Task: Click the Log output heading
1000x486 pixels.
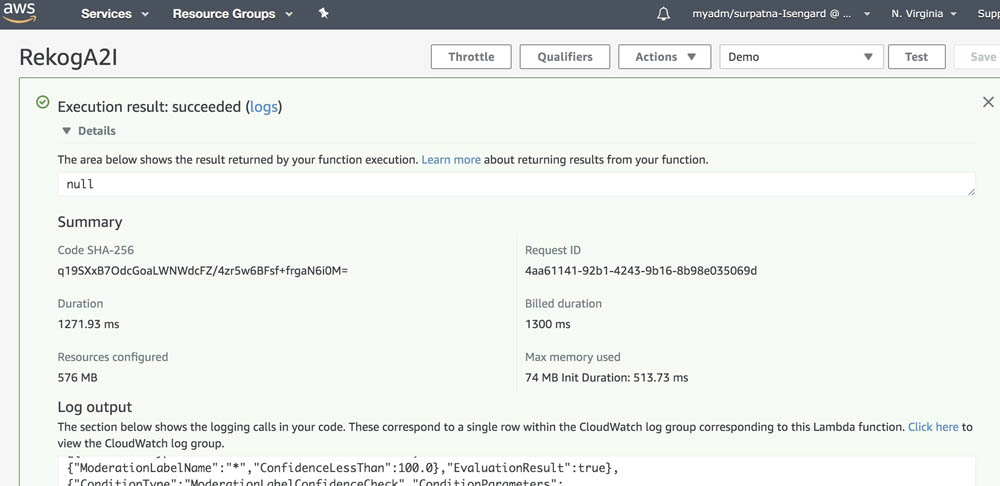Action: click(x=95, y=407)
